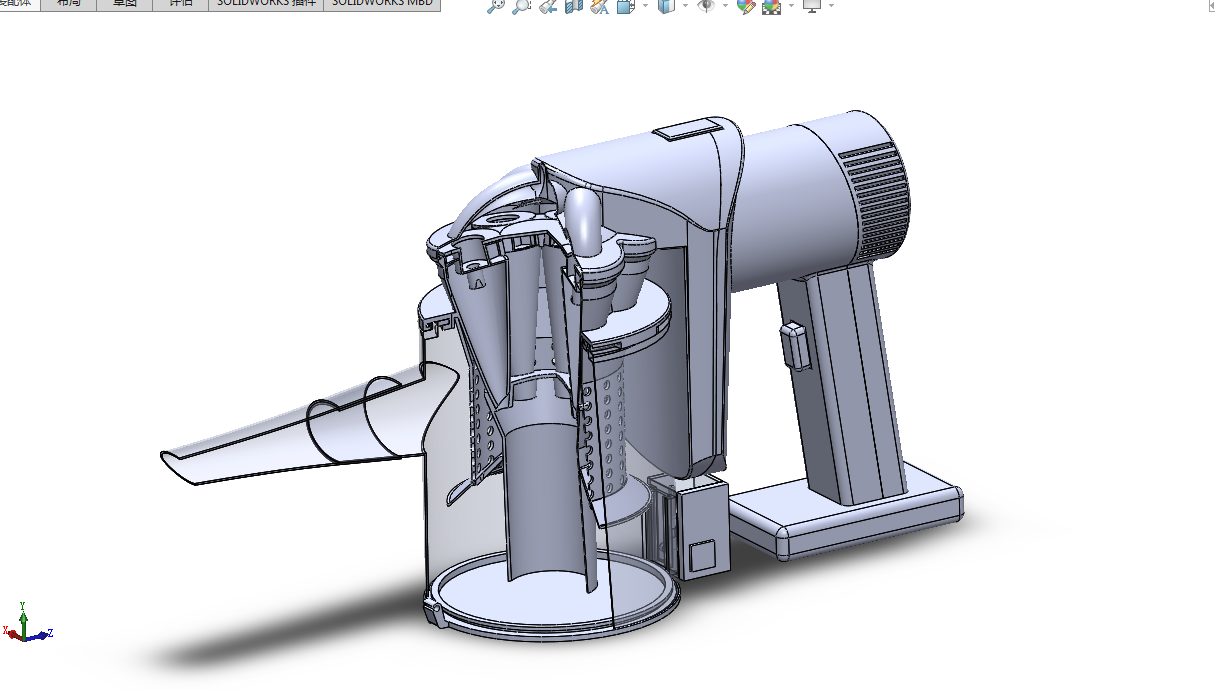Viewport: 1215px width, 690px height.
Task: Open the Hide/Show Items dropdown arrow
Action: (x=725, y=5)
